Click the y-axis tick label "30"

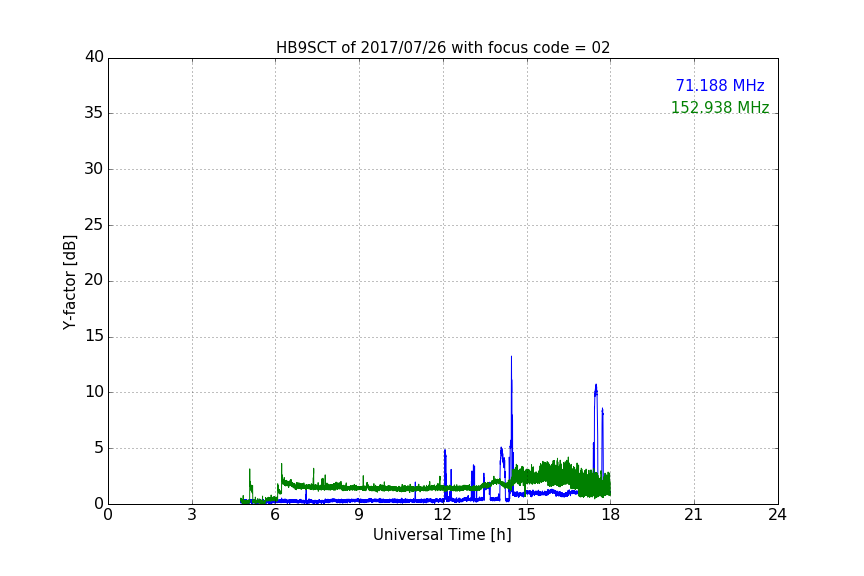[x=94, y=169]
